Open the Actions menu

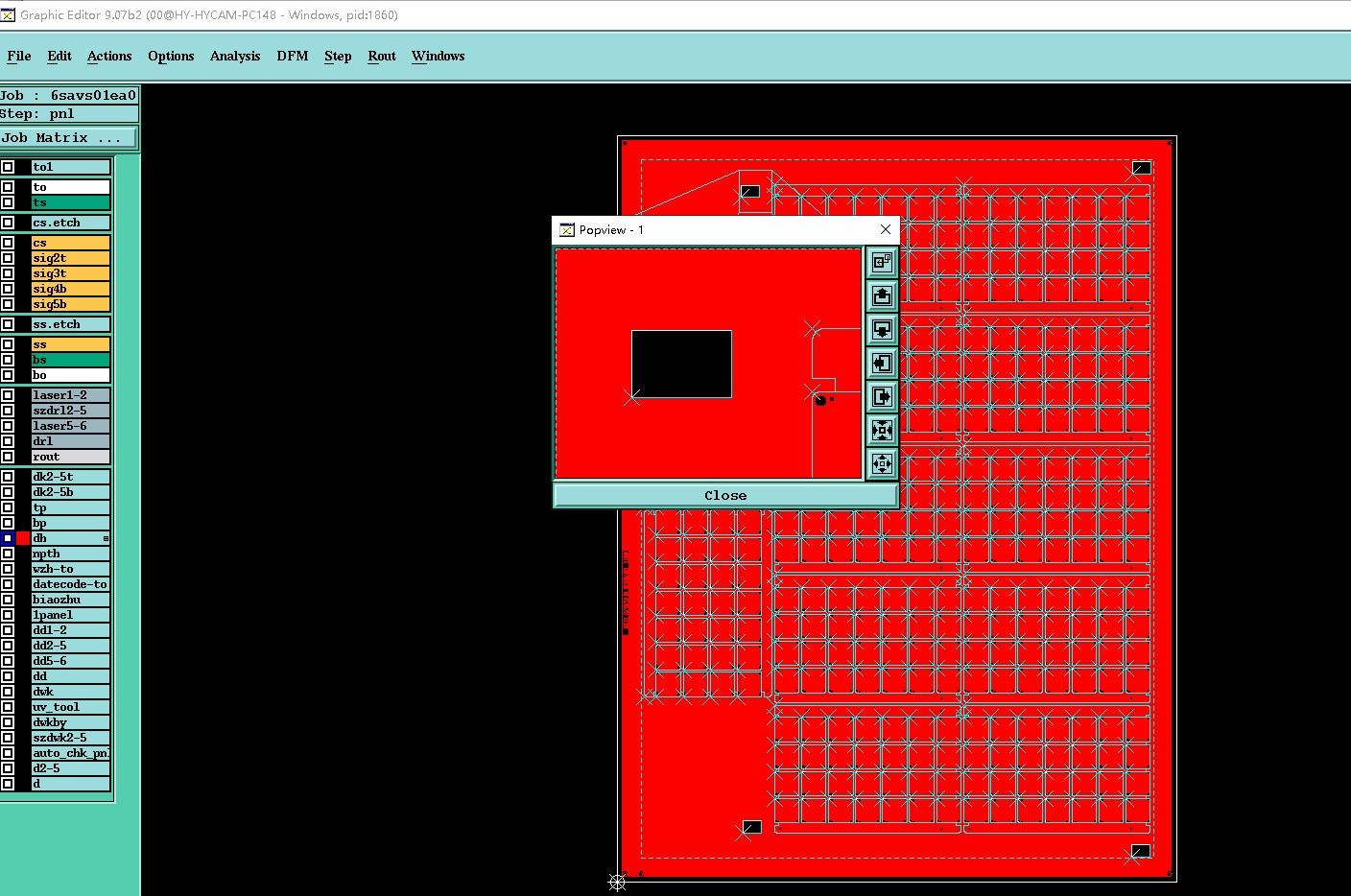click(x=109, y=56)
